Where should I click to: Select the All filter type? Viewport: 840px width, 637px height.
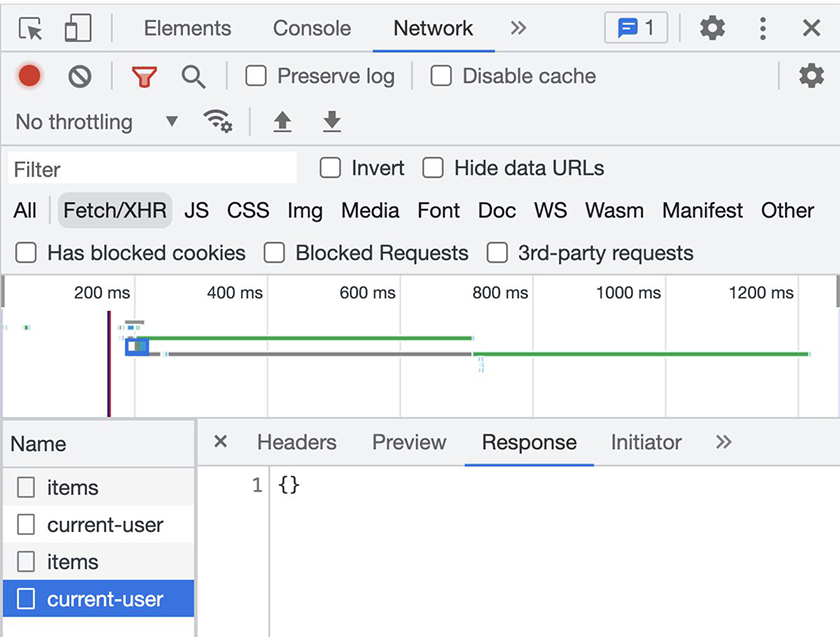coord(25,210)
